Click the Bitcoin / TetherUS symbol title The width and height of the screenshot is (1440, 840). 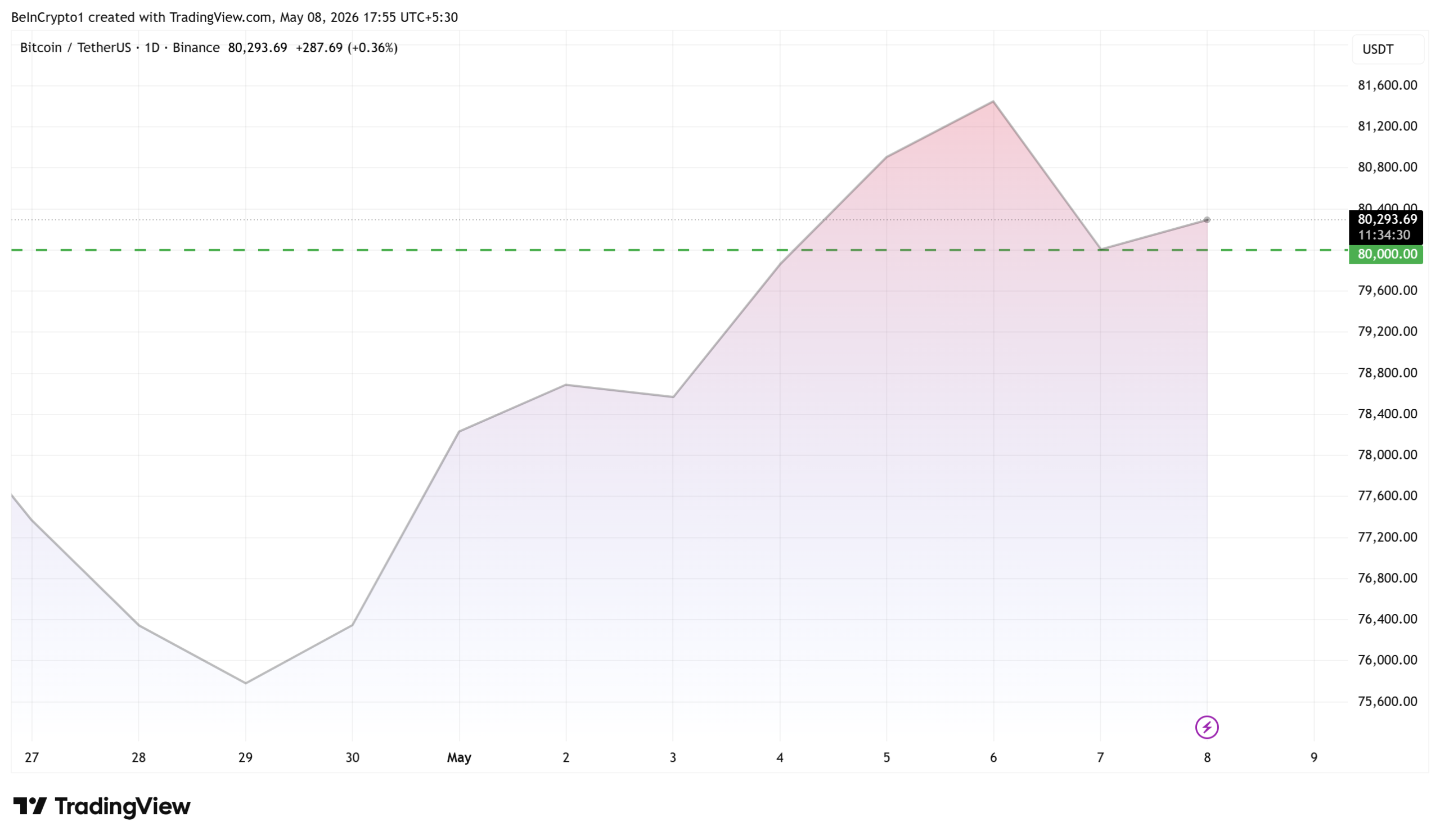pyautogui.click(x=75, y=47)
